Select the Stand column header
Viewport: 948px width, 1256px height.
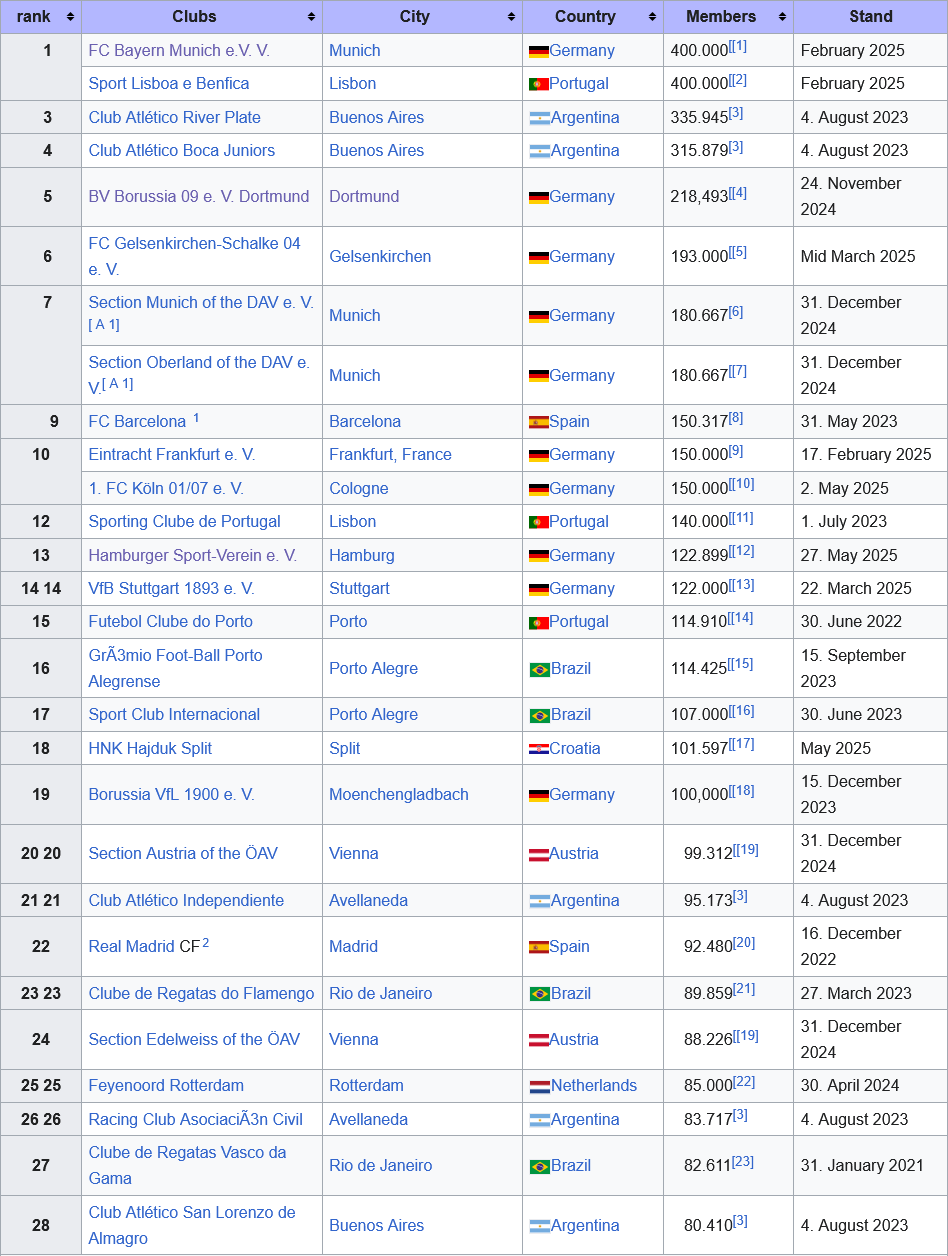tap(870, 17)
